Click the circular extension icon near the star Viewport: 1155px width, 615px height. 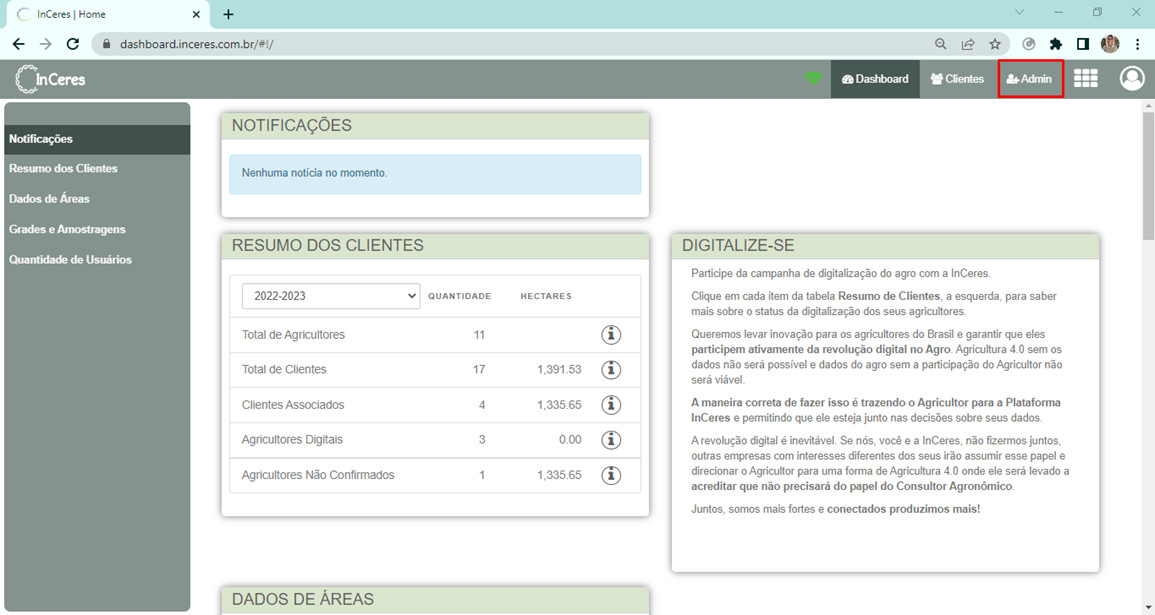pos(1029,44)
